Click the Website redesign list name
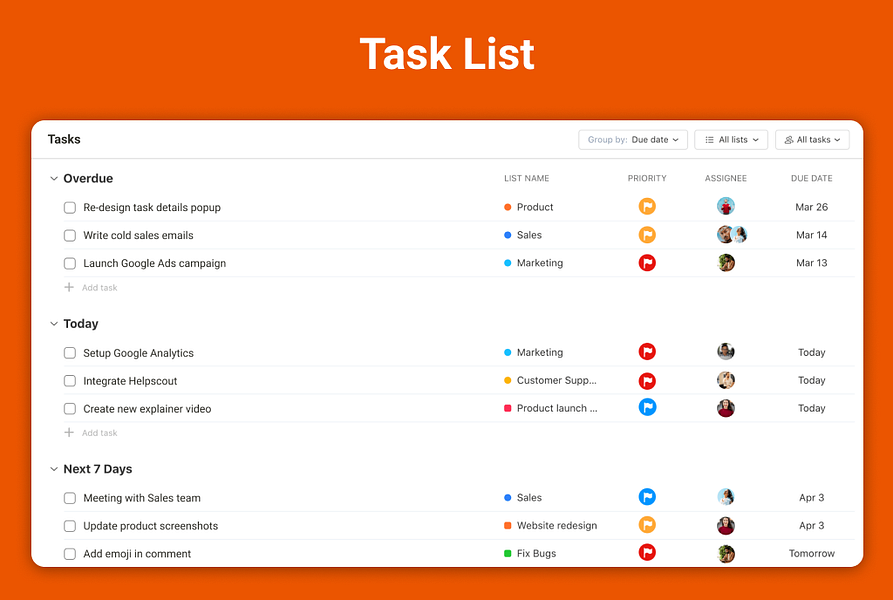Image resolution: width=893 pixels, height=600 pixels. pos(557,525)
